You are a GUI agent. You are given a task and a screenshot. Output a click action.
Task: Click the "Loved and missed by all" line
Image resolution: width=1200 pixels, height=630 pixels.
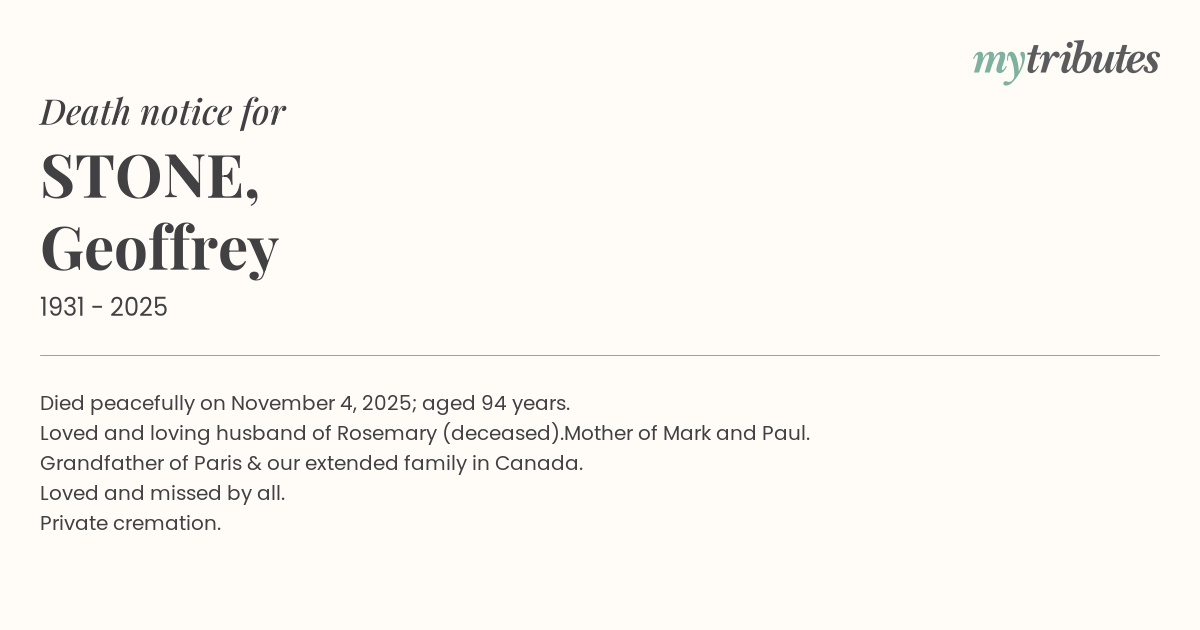tap(162, 493)
